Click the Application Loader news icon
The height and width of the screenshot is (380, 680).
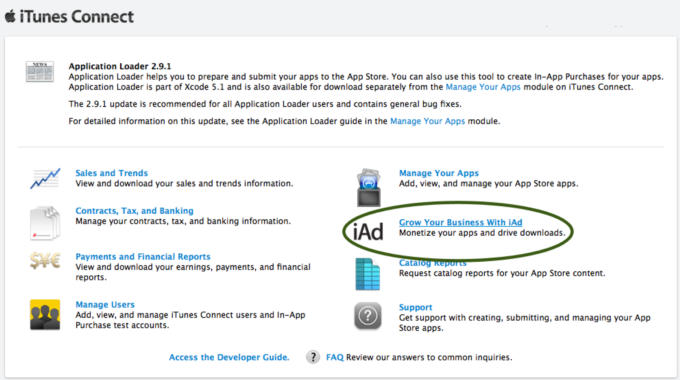[x=40, y=72]
